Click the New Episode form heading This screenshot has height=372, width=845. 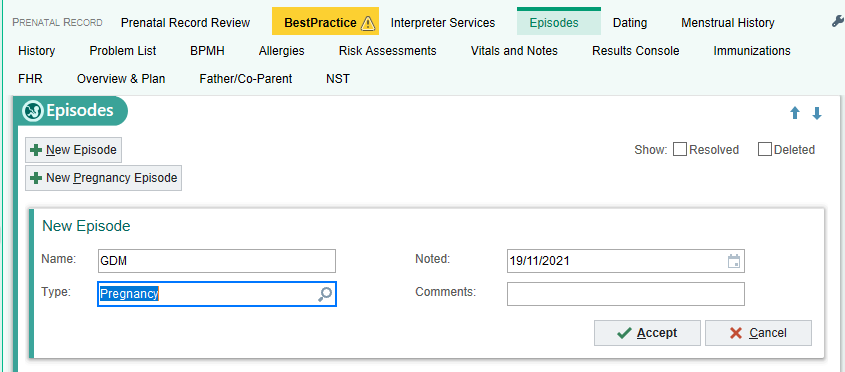click(x=86, y=226)
